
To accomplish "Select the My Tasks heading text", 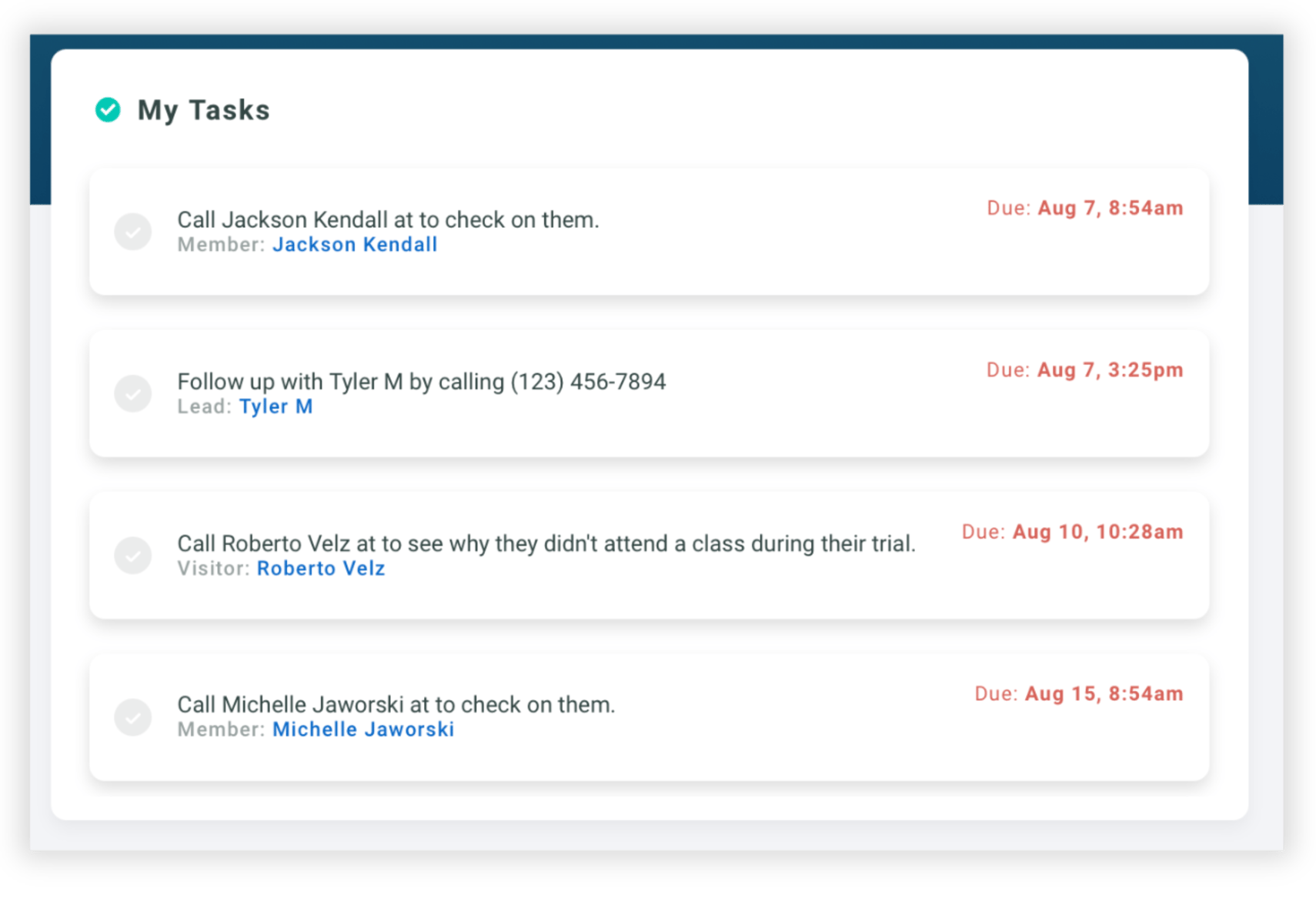I will [203, 109].
